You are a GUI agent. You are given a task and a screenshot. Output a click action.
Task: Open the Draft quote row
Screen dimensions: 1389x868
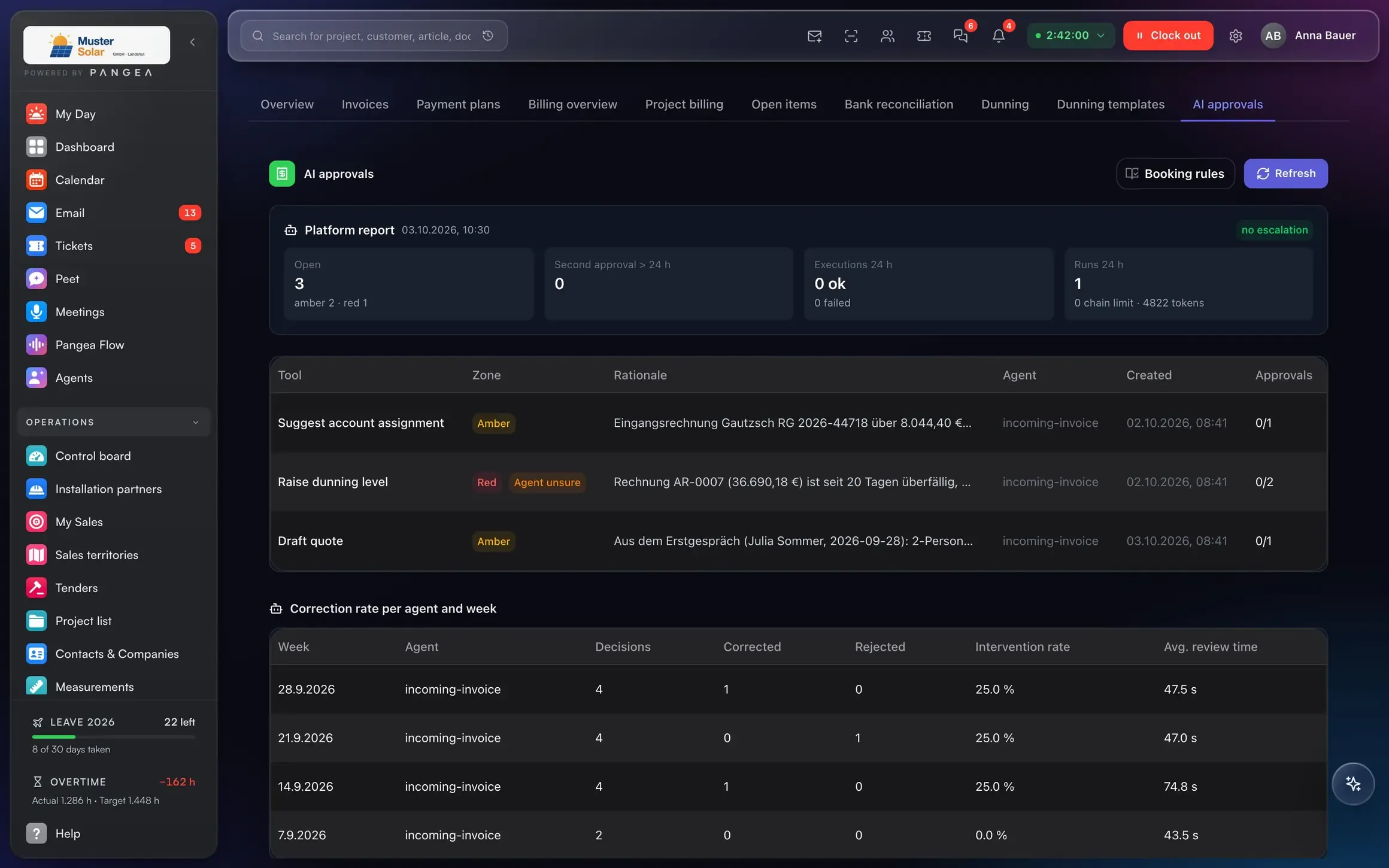coord(798,541)
